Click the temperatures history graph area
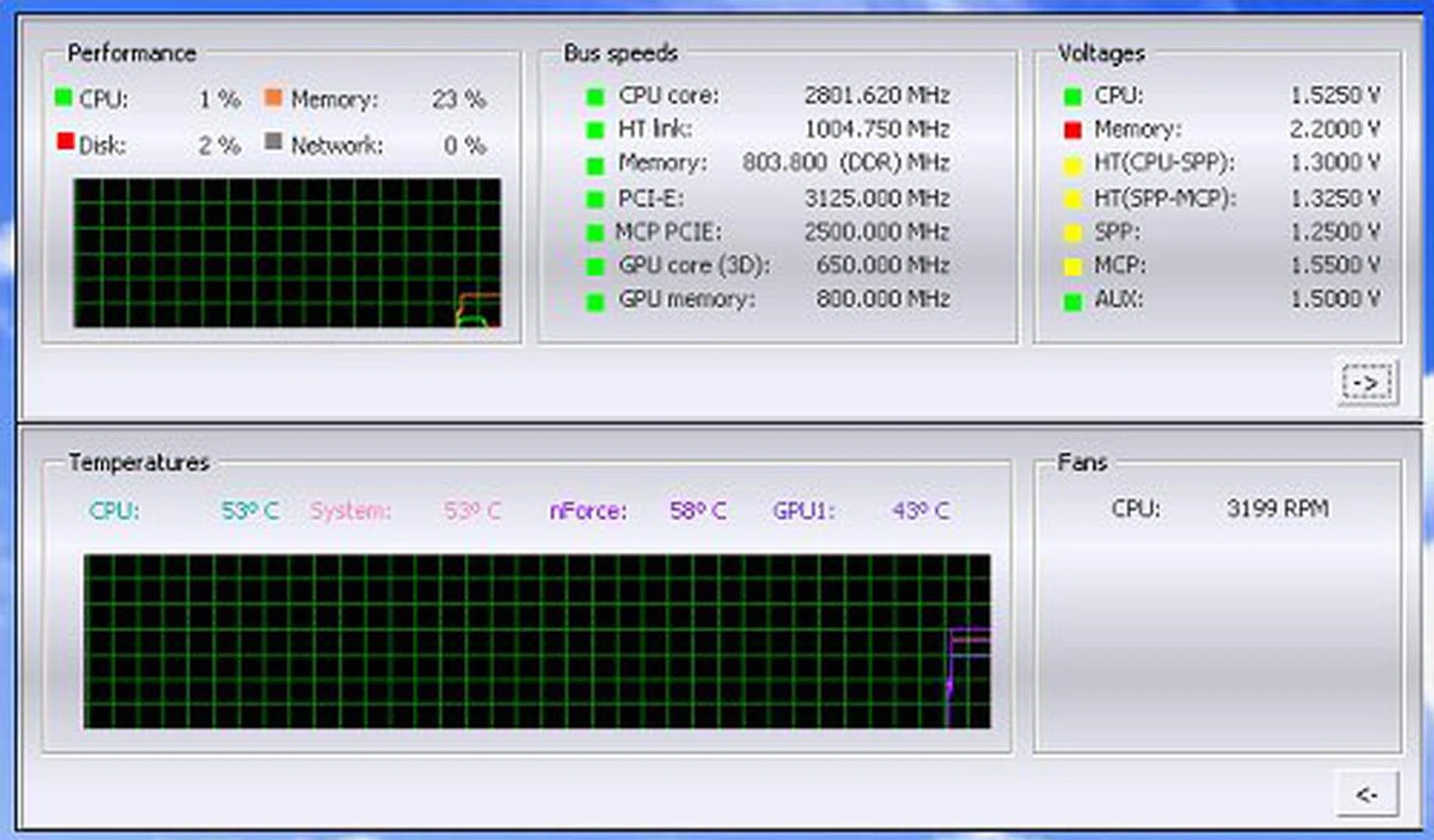This screenshot has width=1434, height=840. (538, 642)
